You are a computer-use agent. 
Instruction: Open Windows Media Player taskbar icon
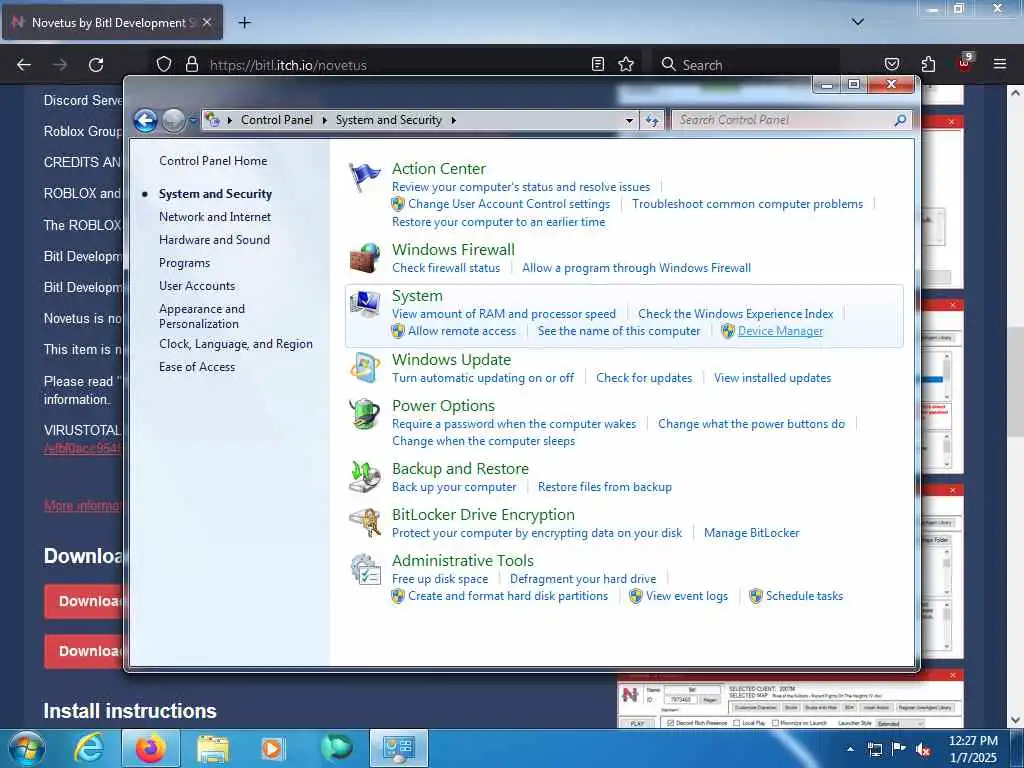[272, 749]
